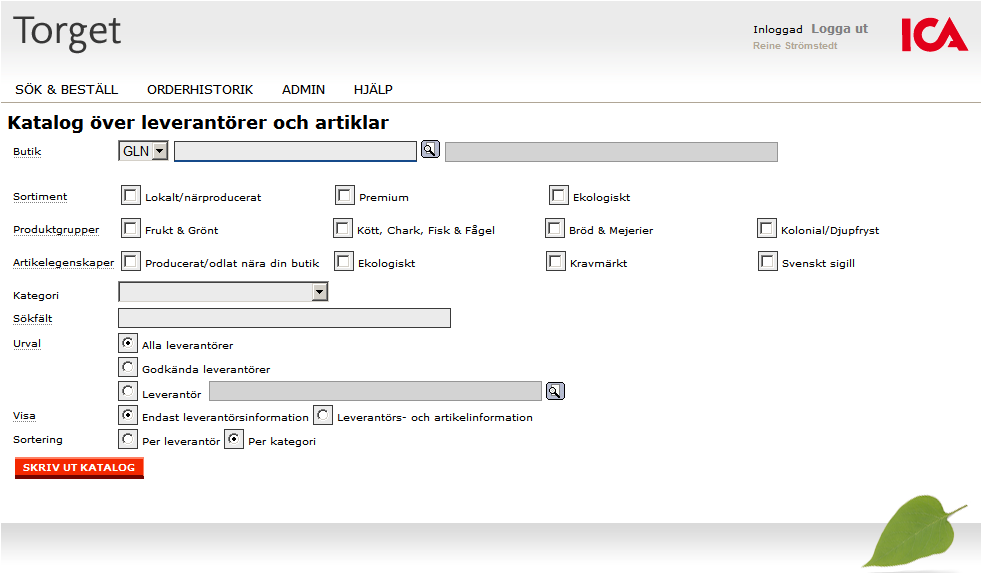Go to ORDERHISTORIK menu
The width and height of the screenshot is (981, 573).
[200, 89]
